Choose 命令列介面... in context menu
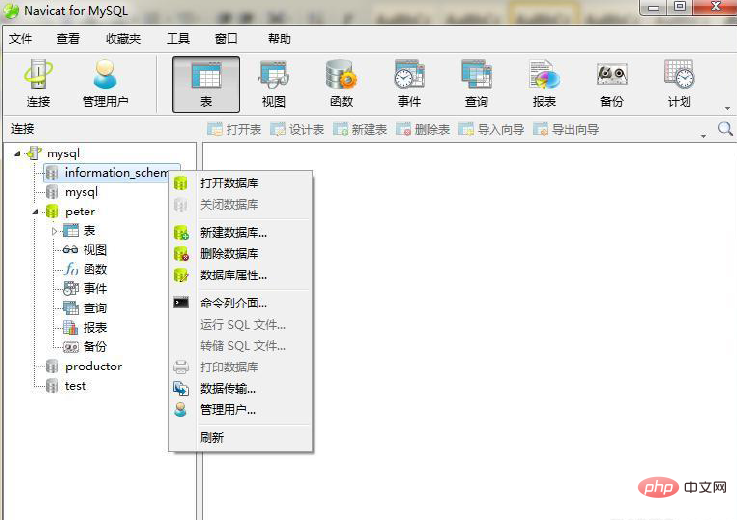Screen dimensions: 737x520 (241, 303)
